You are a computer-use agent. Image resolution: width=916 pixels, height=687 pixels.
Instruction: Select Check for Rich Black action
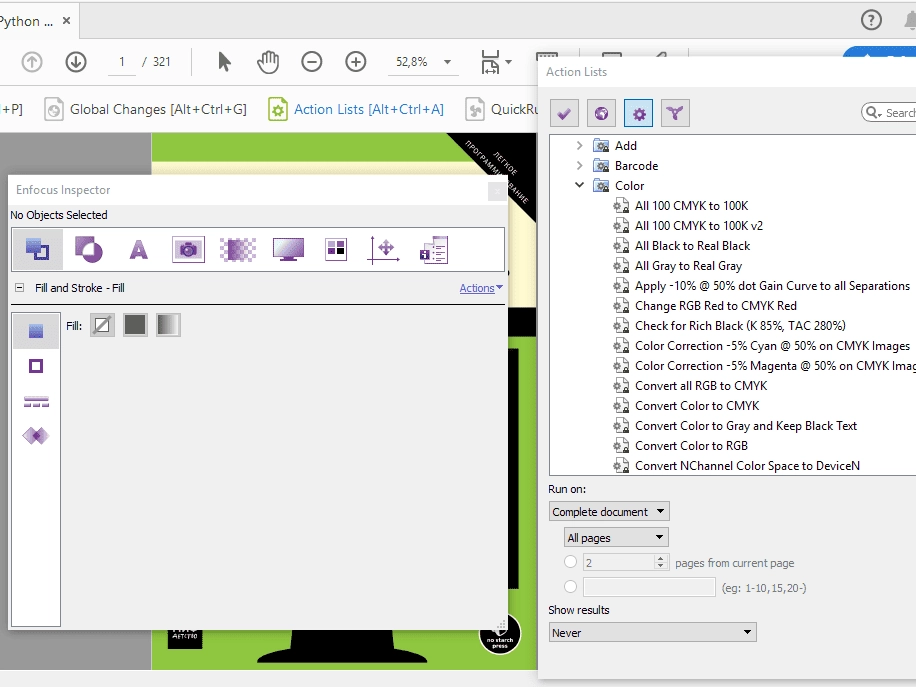740,325
